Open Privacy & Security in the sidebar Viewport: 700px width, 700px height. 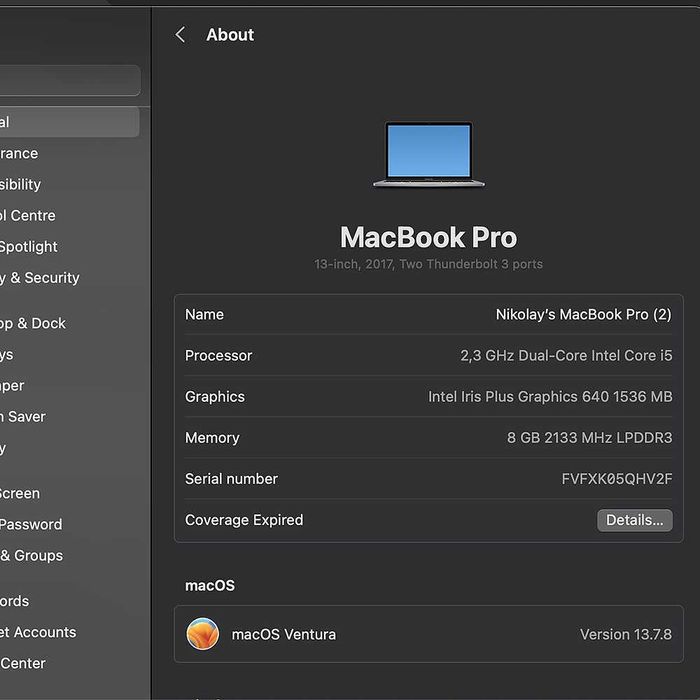coord(40,278)
